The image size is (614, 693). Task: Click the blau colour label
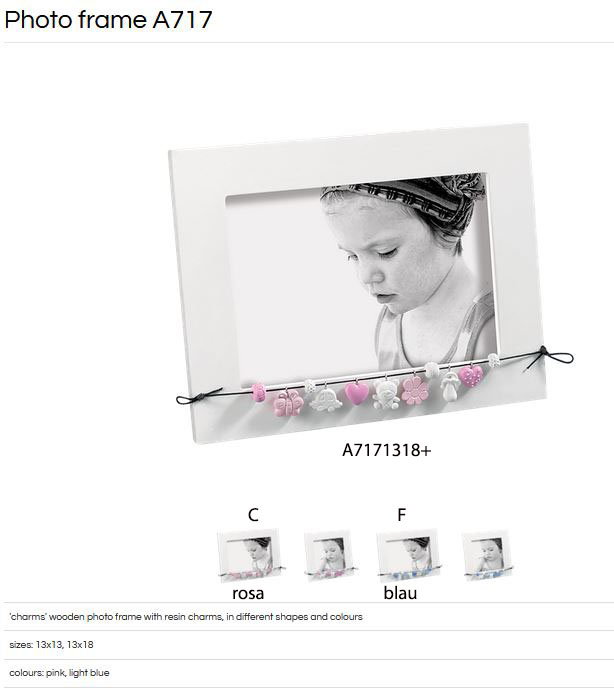click(x=400, y=593)
